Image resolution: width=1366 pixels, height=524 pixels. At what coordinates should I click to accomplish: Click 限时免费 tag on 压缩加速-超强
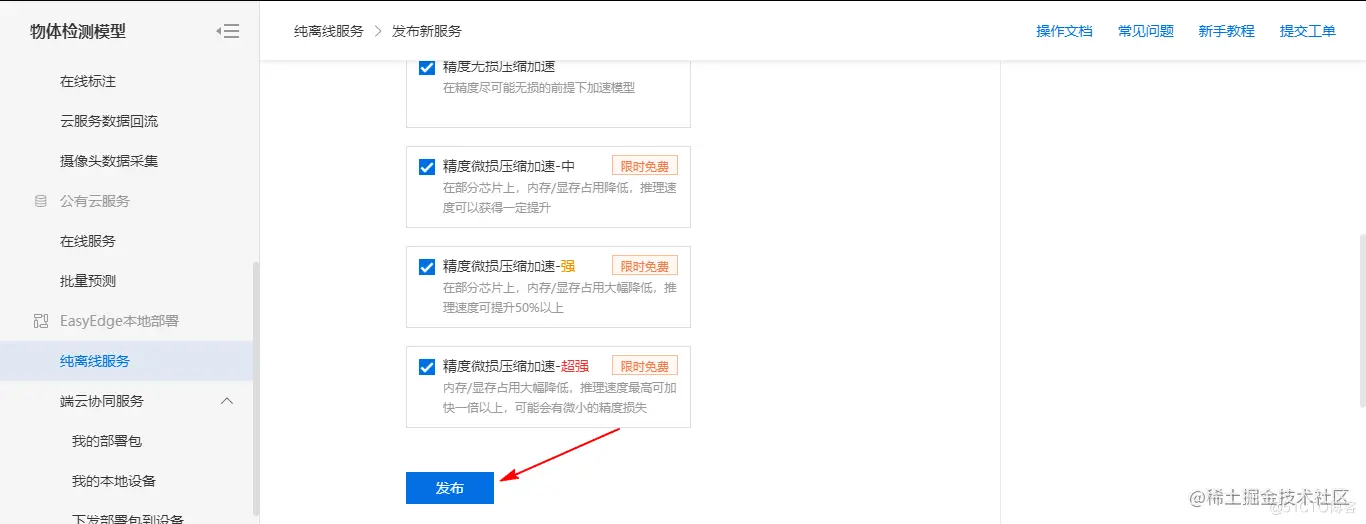[645, 366]
